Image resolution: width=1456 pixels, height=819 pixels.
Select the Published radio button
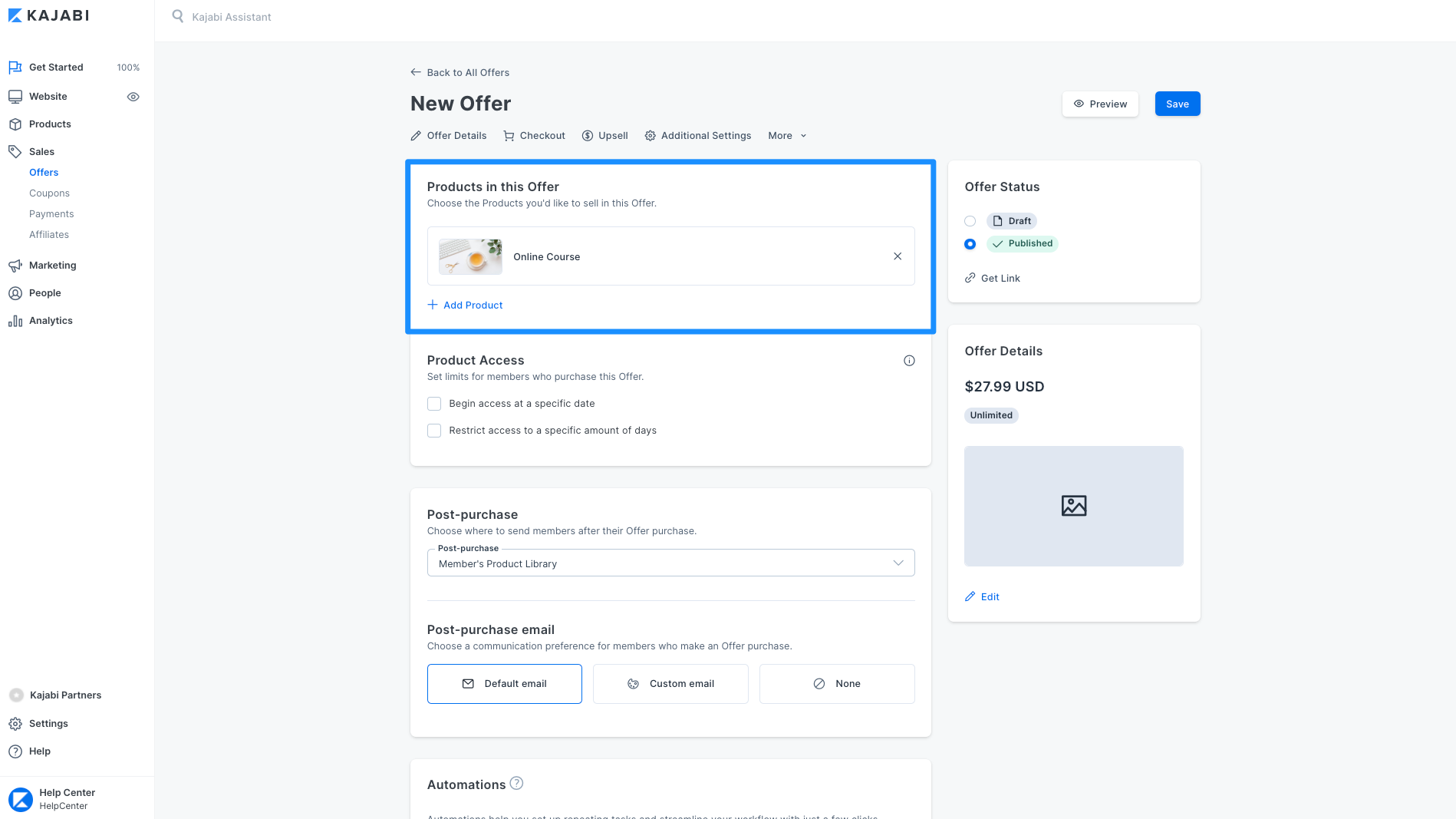tap(970, 244)
